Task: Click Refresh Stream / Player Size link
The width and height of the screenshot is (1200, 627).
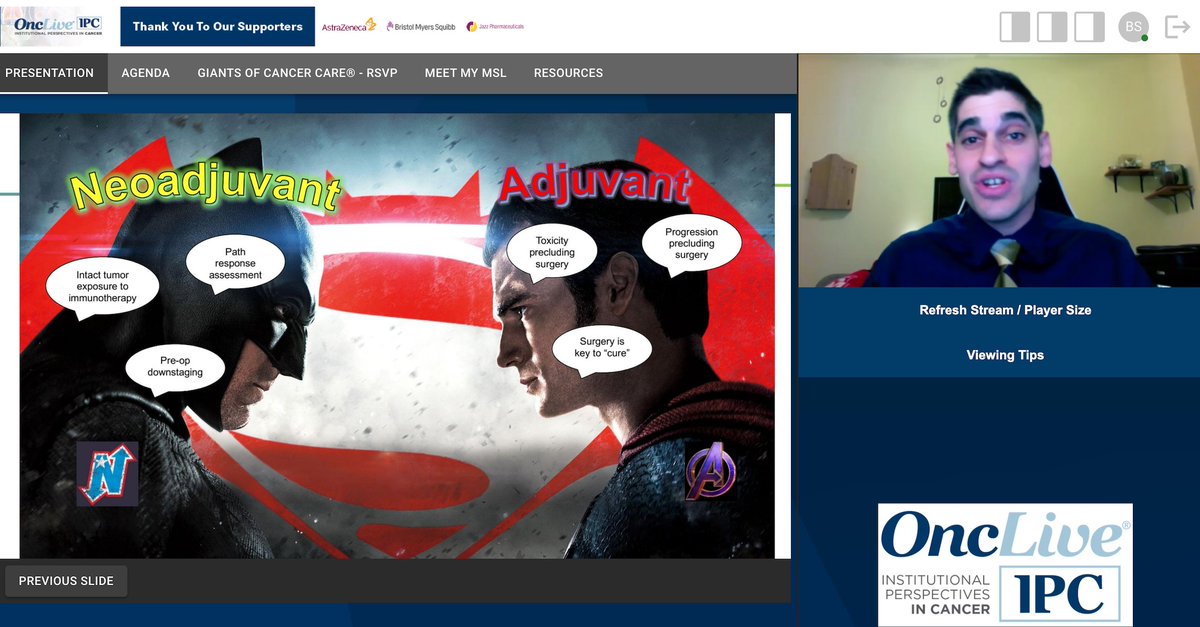Action: point(1005,310)
